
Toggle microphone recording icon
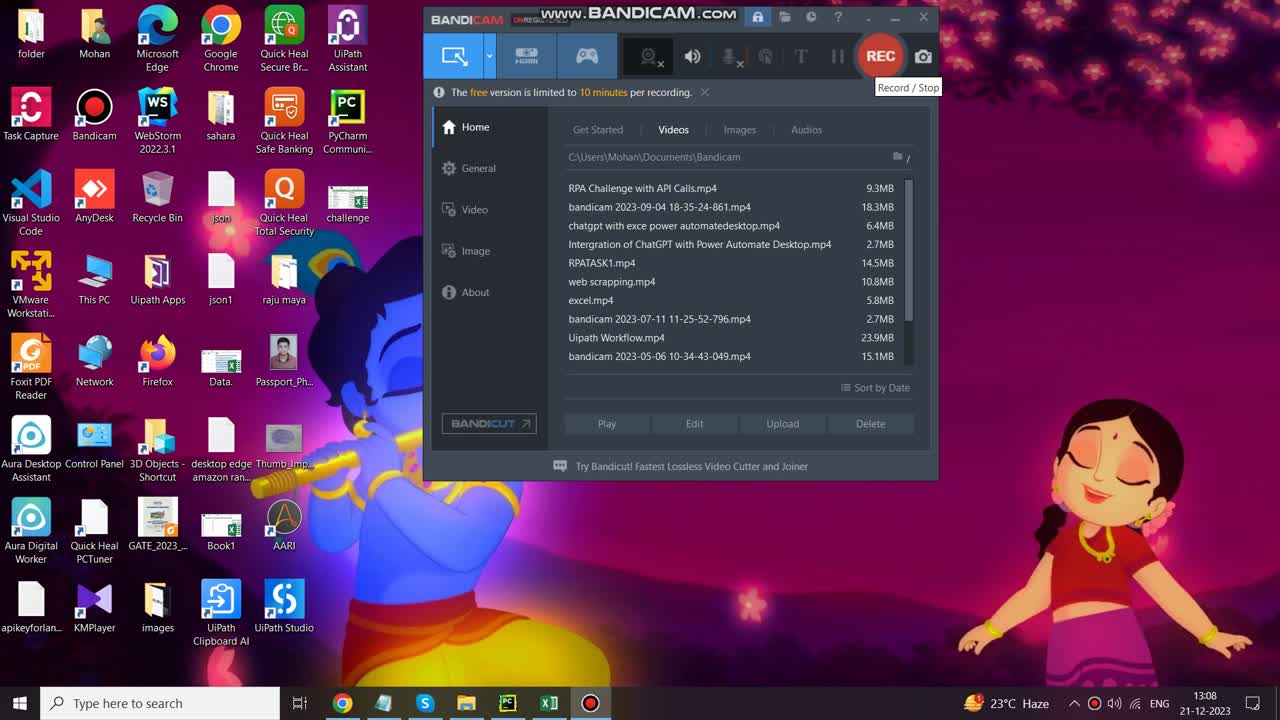click(731, 57)
